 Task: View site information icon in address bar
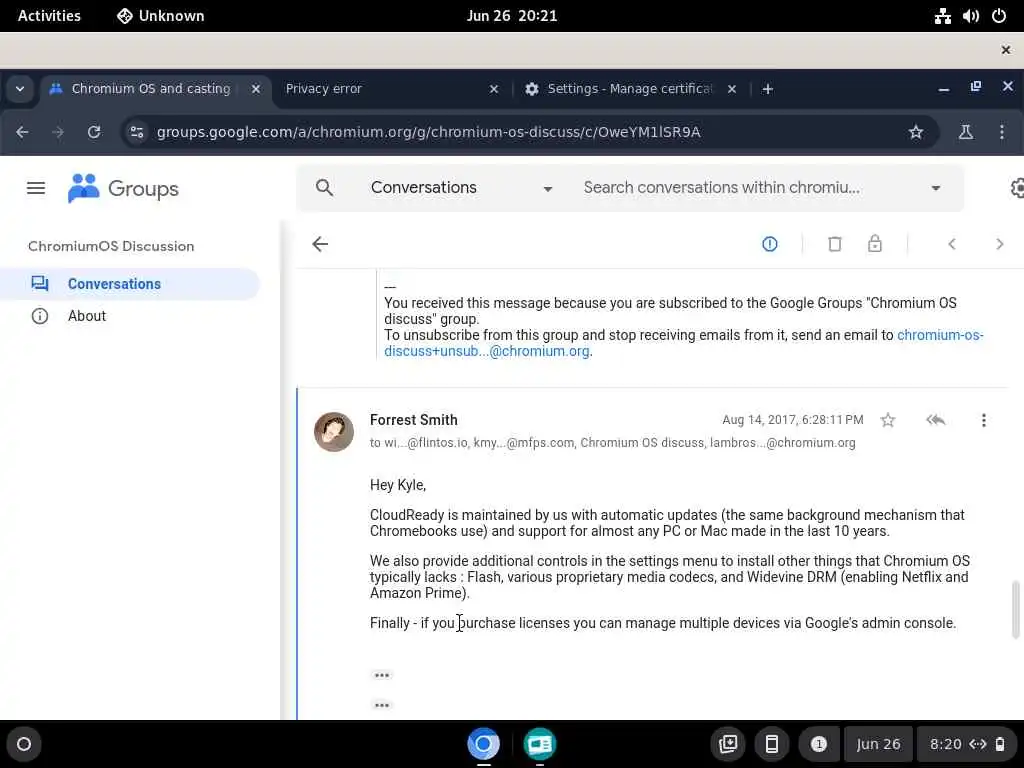point(136,132)
